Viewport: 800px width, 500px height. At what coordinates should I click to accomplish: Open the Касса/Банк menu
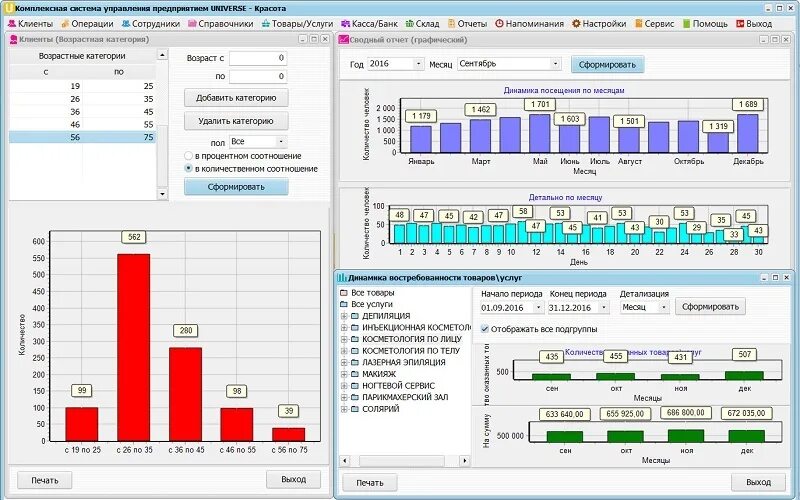369,23
